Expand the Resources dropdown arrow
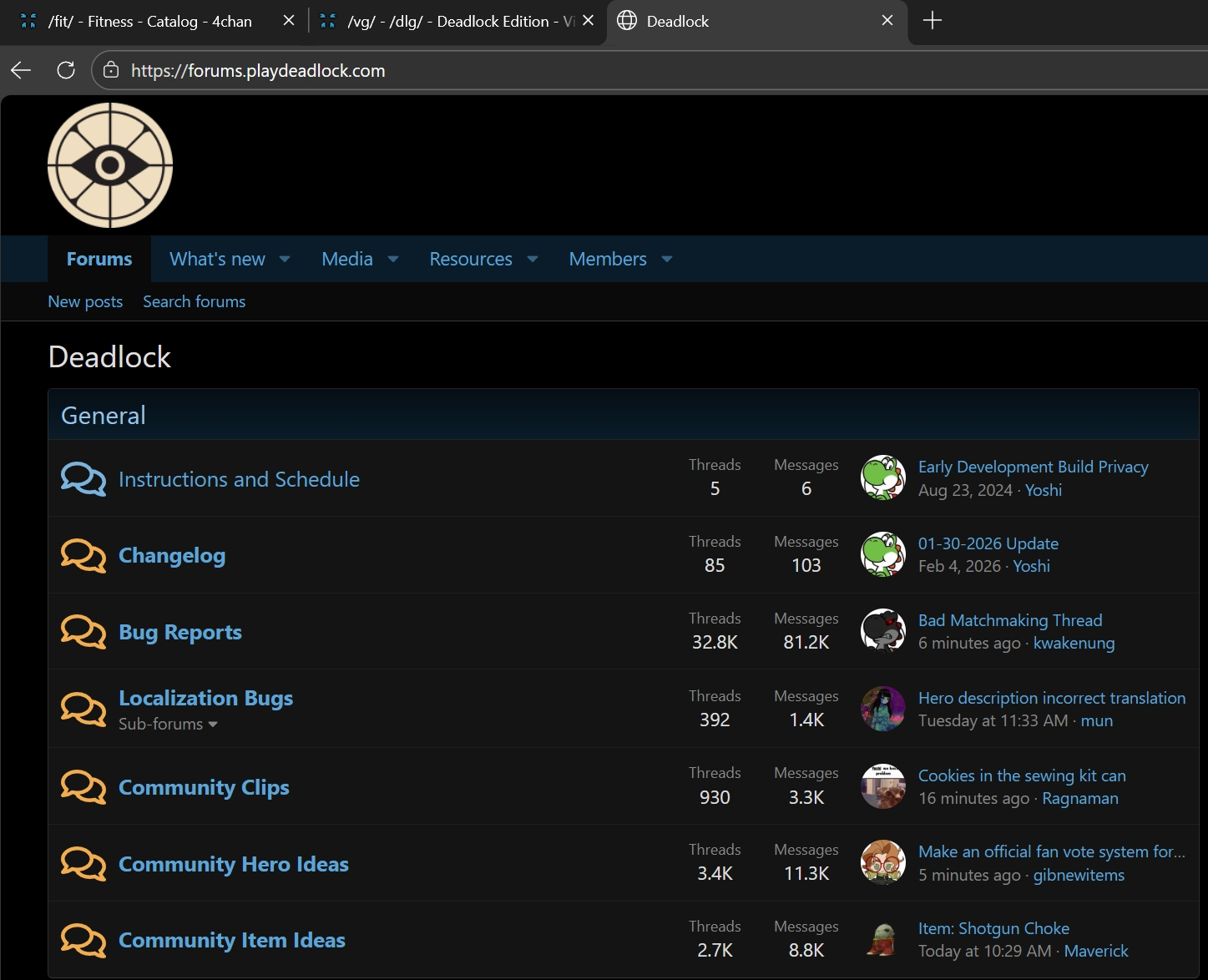Image resolution: width=1208 pixels, height=980 pixels. click(533, 260)
